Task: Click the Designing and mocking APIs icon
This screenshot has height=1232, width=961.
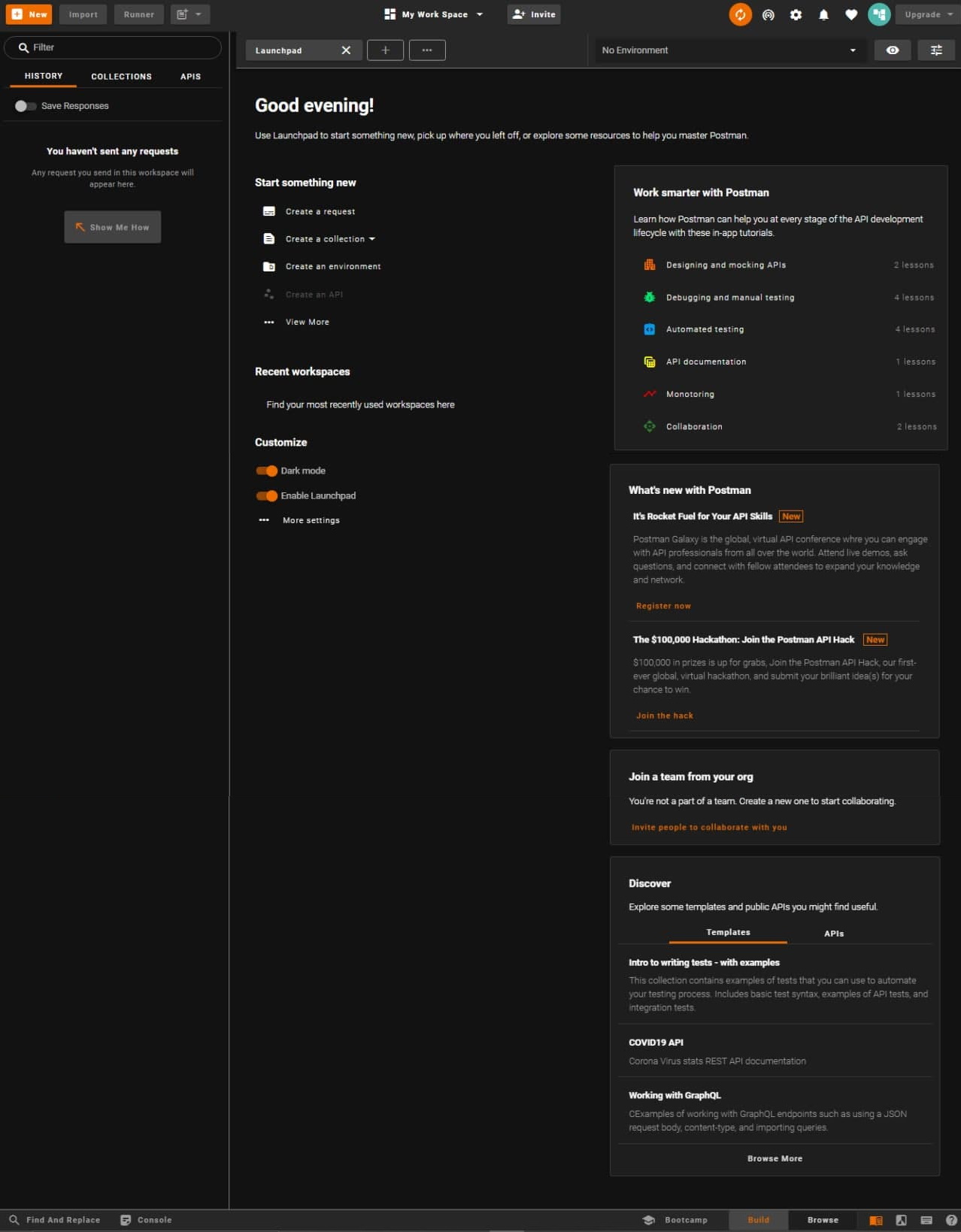Action: click(650, 265)
